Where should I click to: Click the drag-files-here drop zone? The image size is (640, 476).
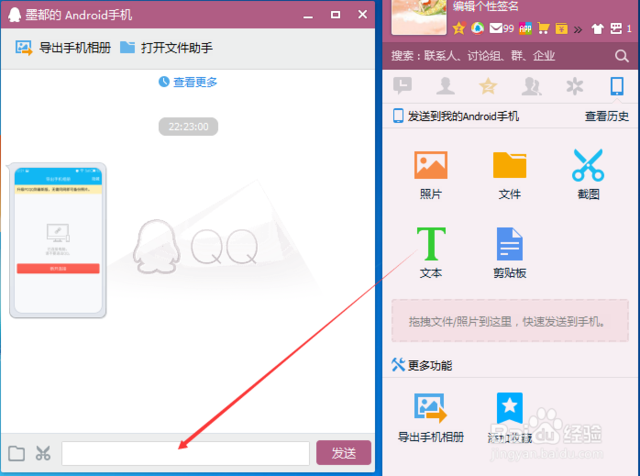(510, 321)
